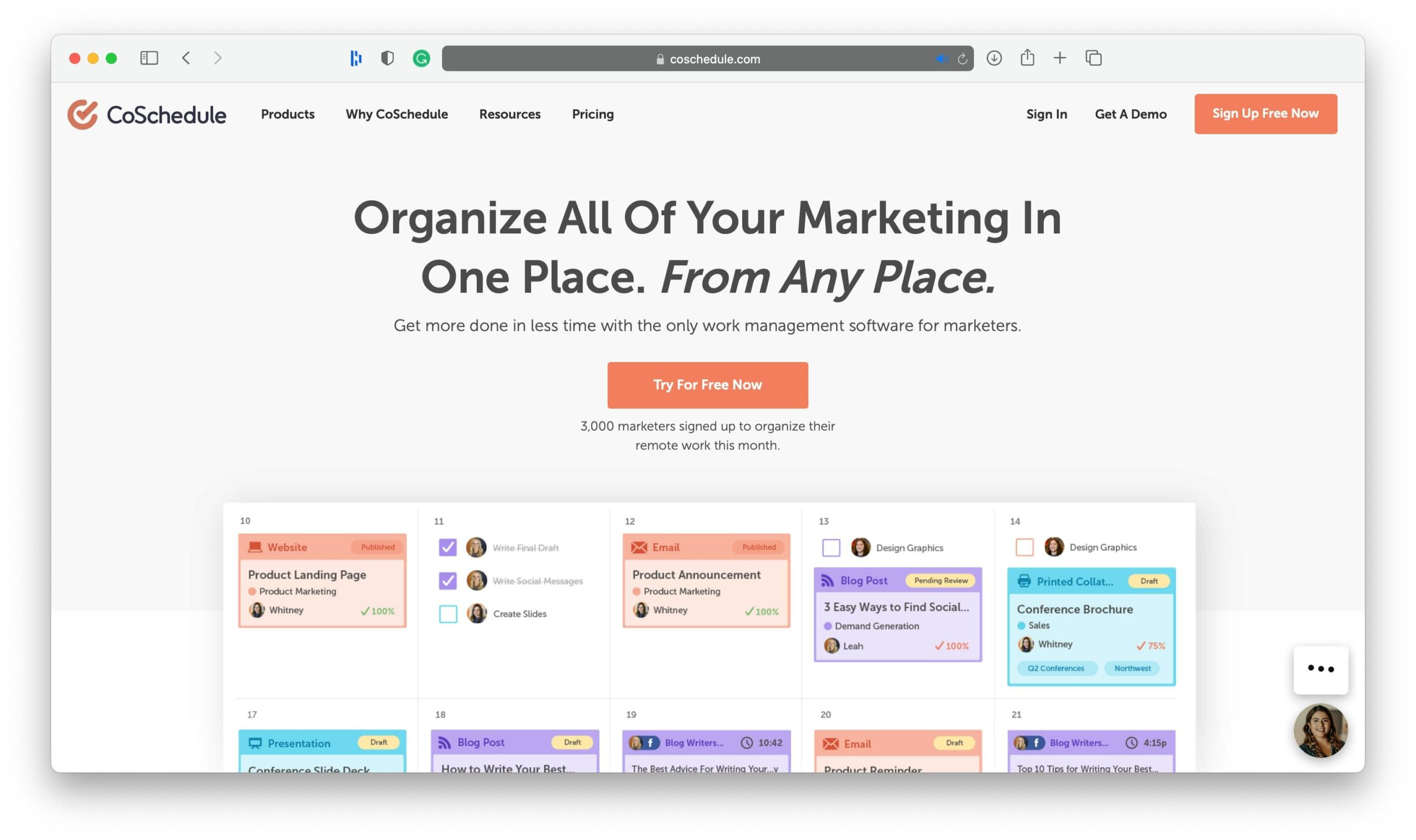The image size is (1416, 840).
Task: Expand the Why CoSchedule dropdown menu
Action: 397,113
